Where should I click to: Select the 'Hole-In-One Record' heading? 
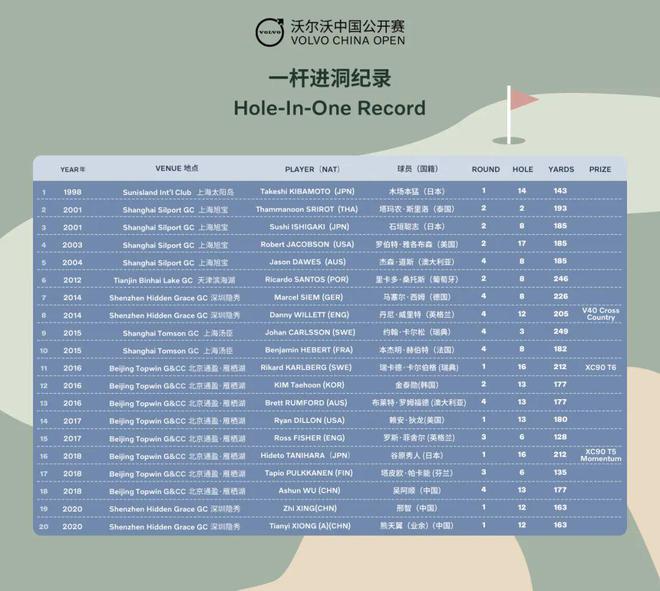click(330, 108)
